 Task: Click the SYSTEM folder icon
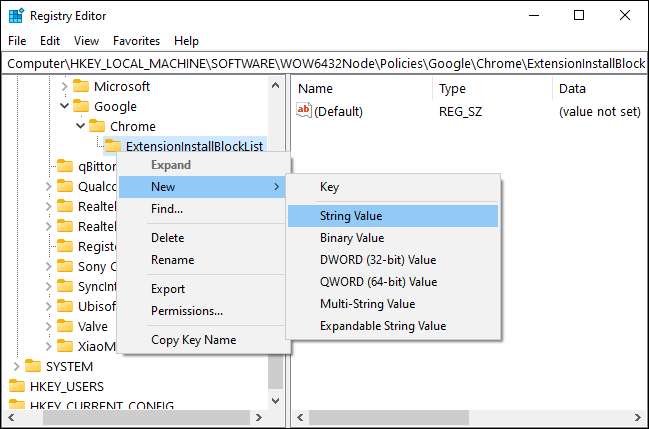[33, 366]
